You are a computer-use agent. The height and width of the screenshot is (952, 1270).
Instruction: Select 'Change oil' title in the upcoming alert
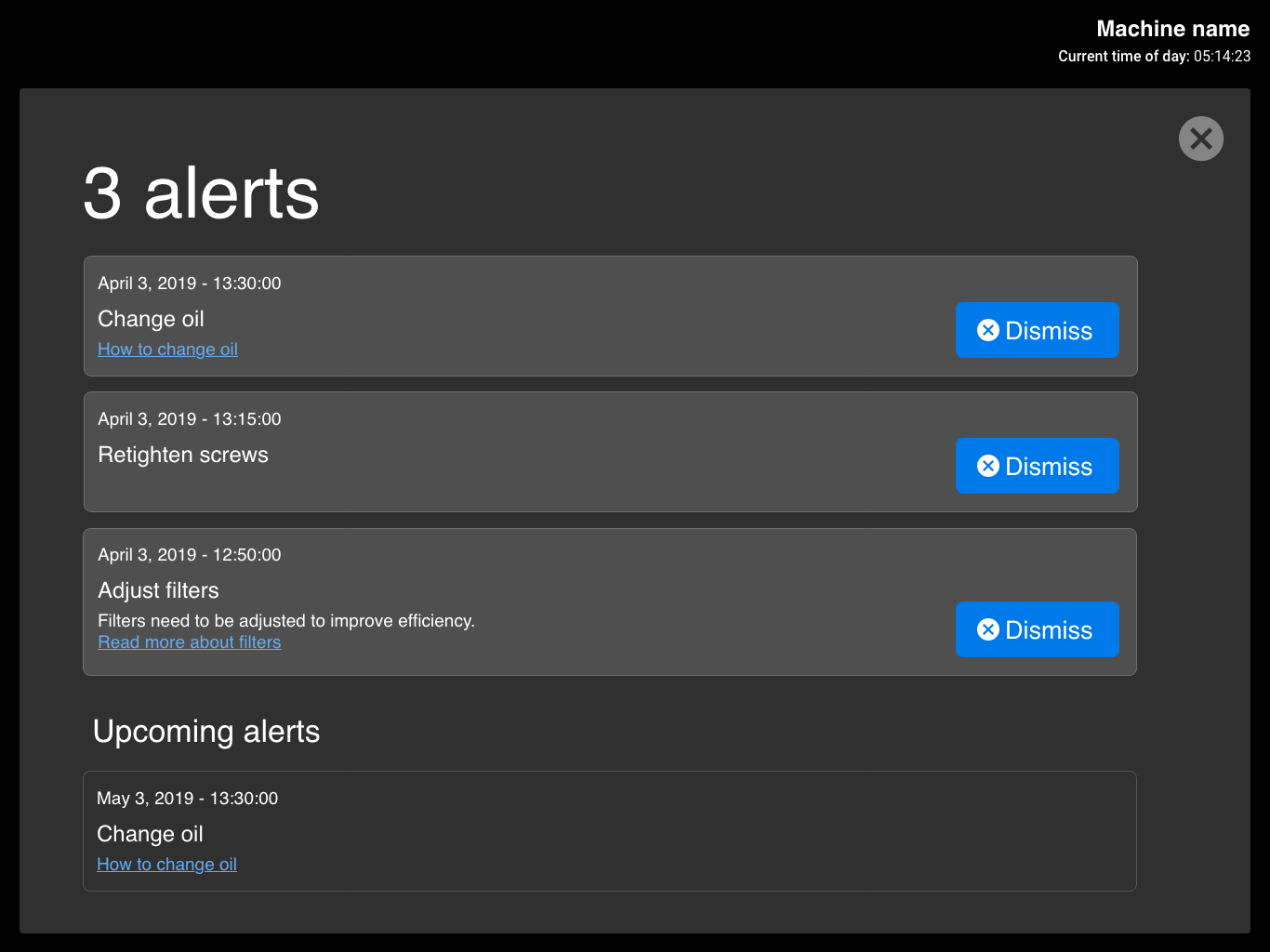pos(150,834)
